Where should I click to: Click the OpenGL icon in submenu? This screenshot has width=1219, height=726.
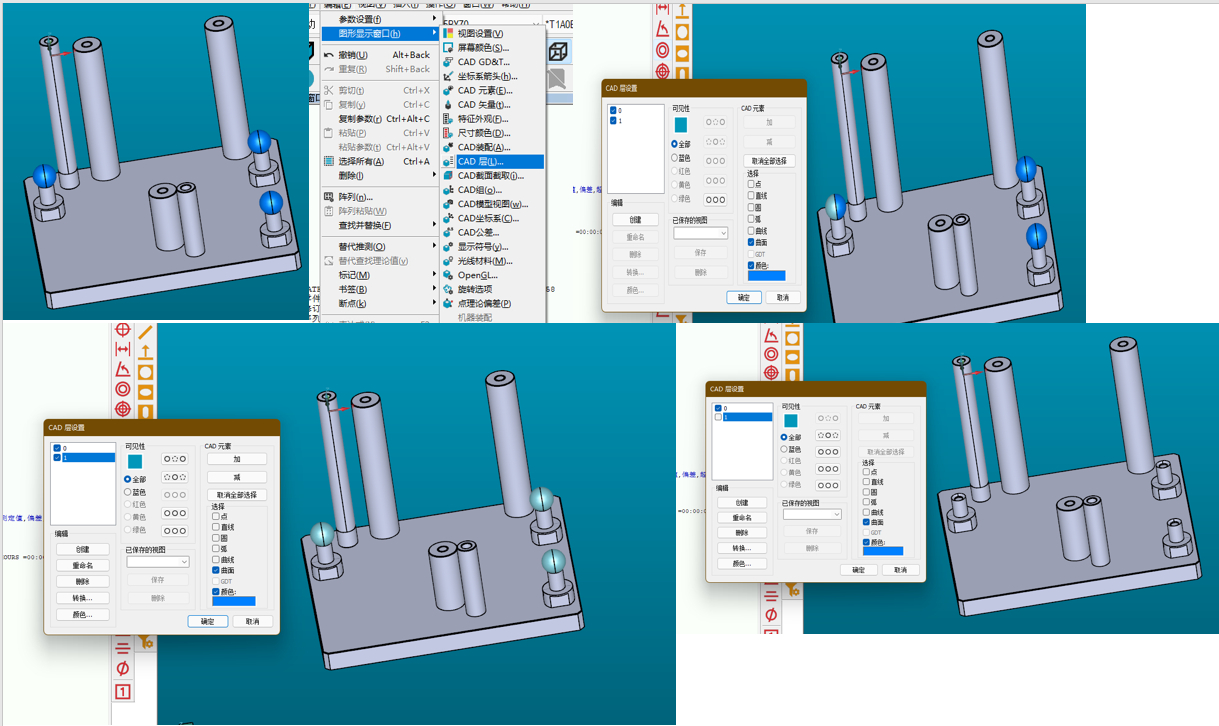click(x=448, y=275)
